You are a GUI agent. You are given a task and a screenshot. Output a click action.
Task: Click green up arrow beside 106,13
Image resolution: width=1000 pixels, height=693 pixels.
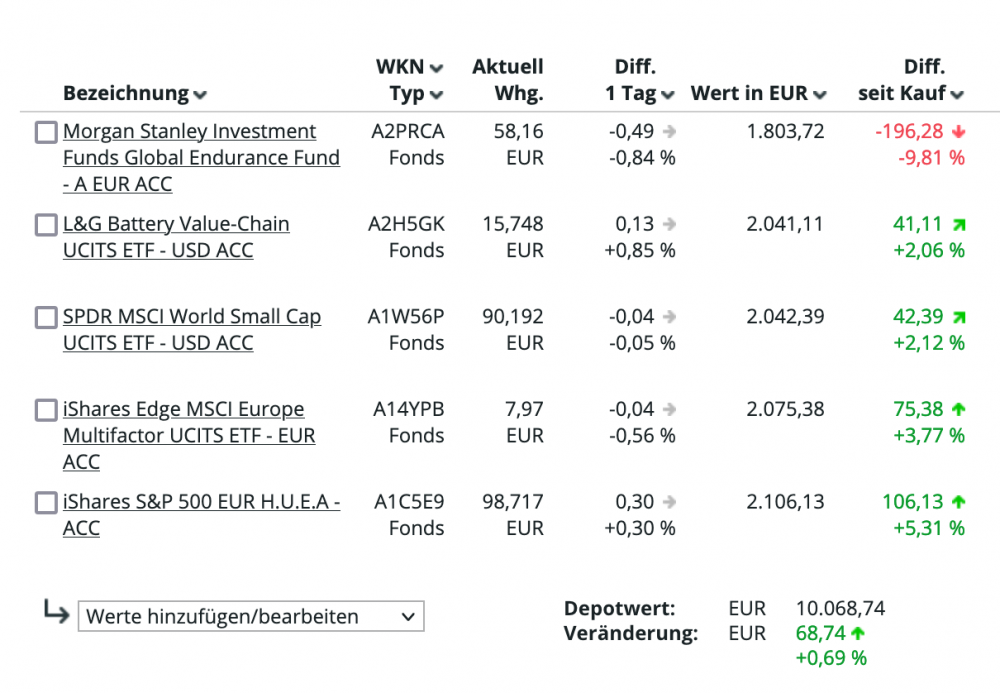coord(959,502)
